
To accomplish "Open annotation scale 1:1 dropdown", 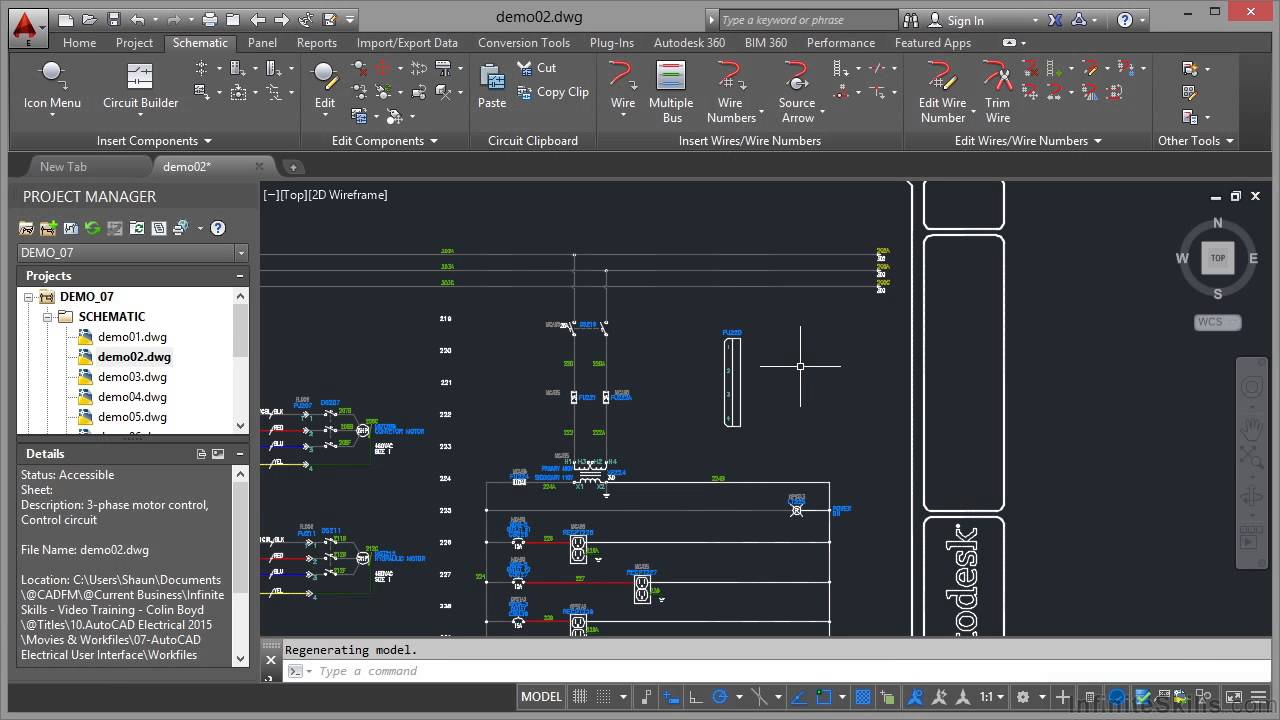I will (992, 697).
